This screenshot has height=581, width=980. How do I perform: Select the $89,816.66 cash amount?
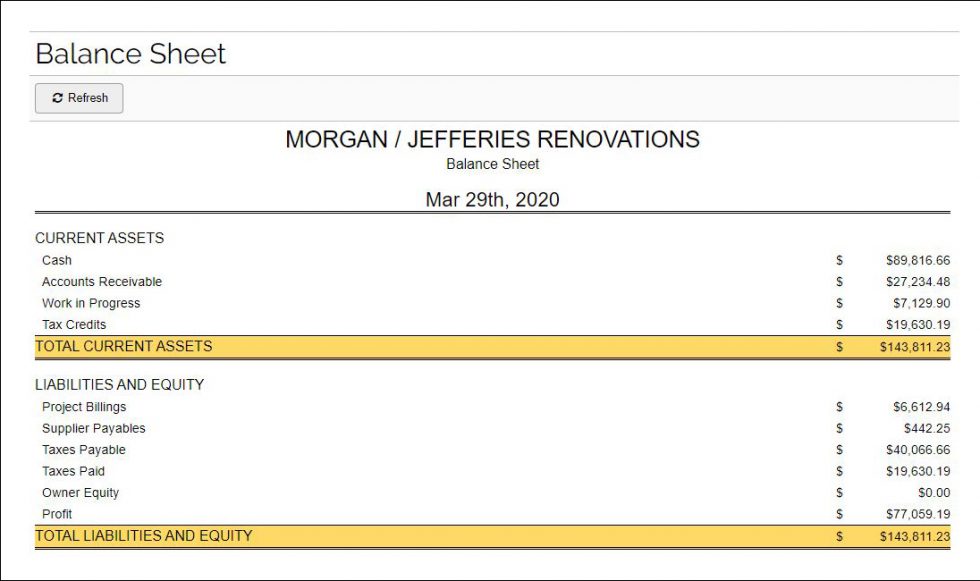(x=918, y=261)
